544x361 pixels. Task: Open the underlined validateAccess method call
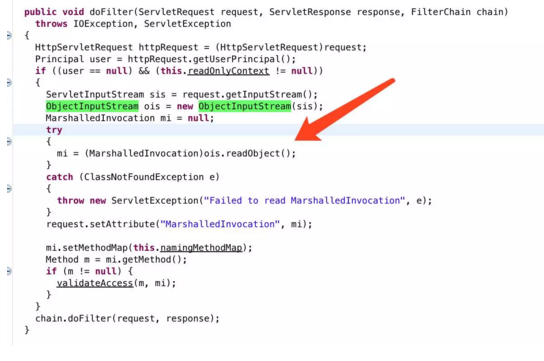tap(95, 283)
